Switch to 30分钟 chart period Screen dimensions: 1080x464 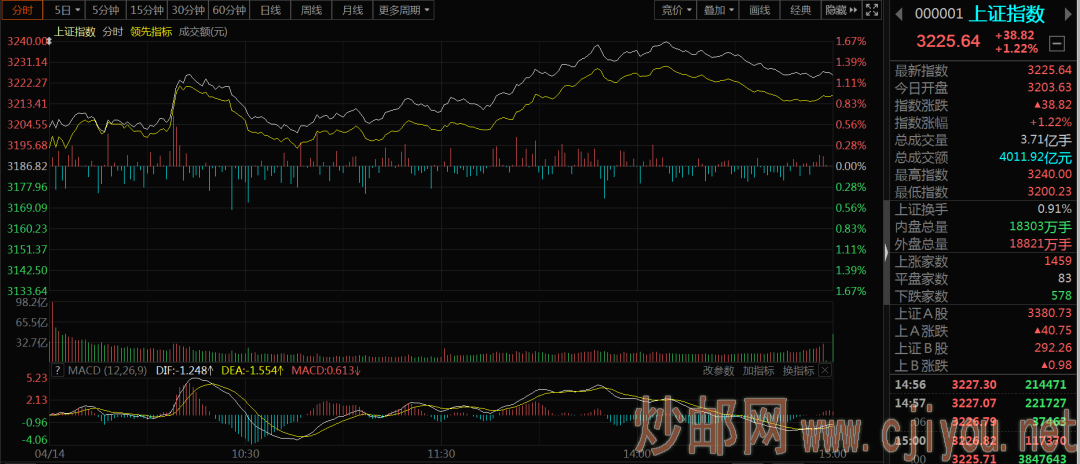click(x=188, y=10)
